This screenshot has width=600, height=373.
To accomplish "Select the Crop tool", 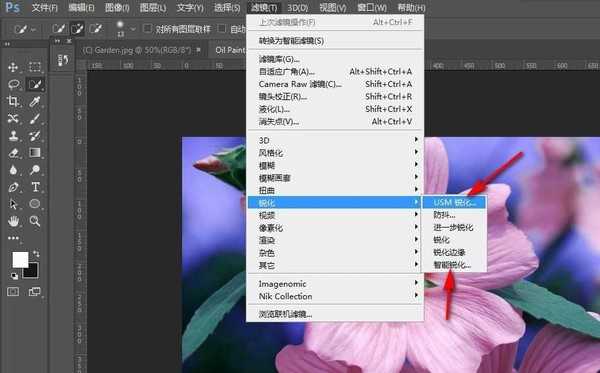I will (x=13, y=101).
